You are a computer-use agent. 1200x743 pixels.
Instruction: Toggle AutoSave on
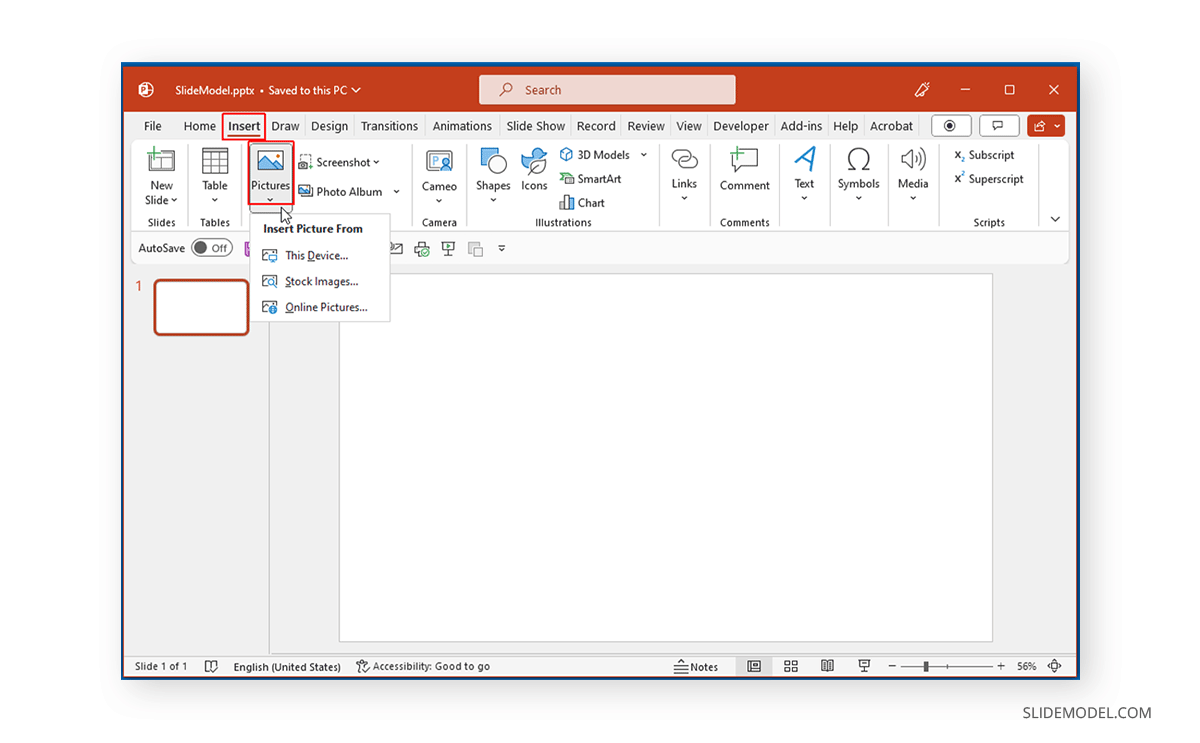(x=212, y=247)
